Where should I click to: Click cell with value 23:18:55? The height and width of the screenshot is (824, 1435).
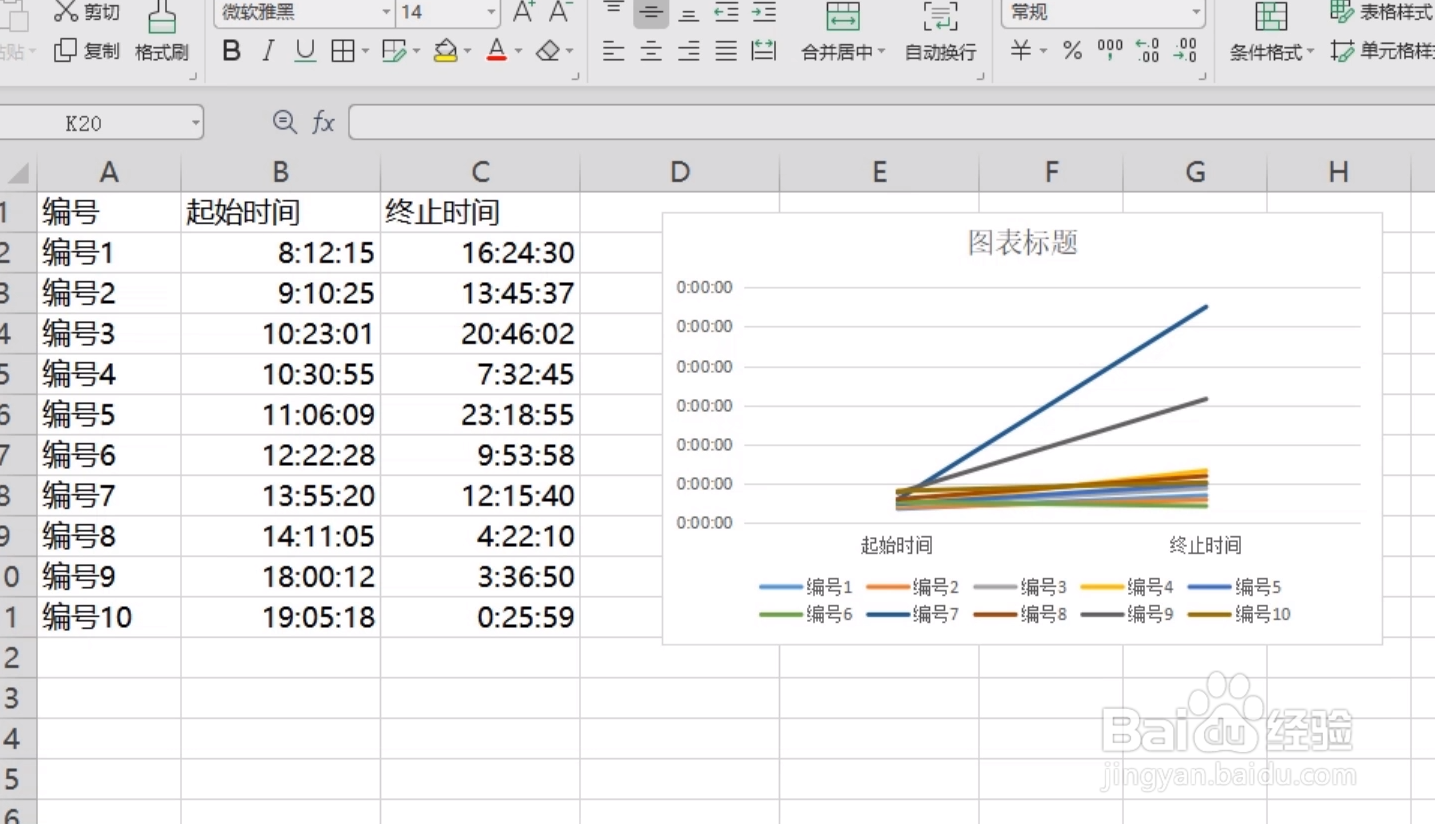click(481, 415)
